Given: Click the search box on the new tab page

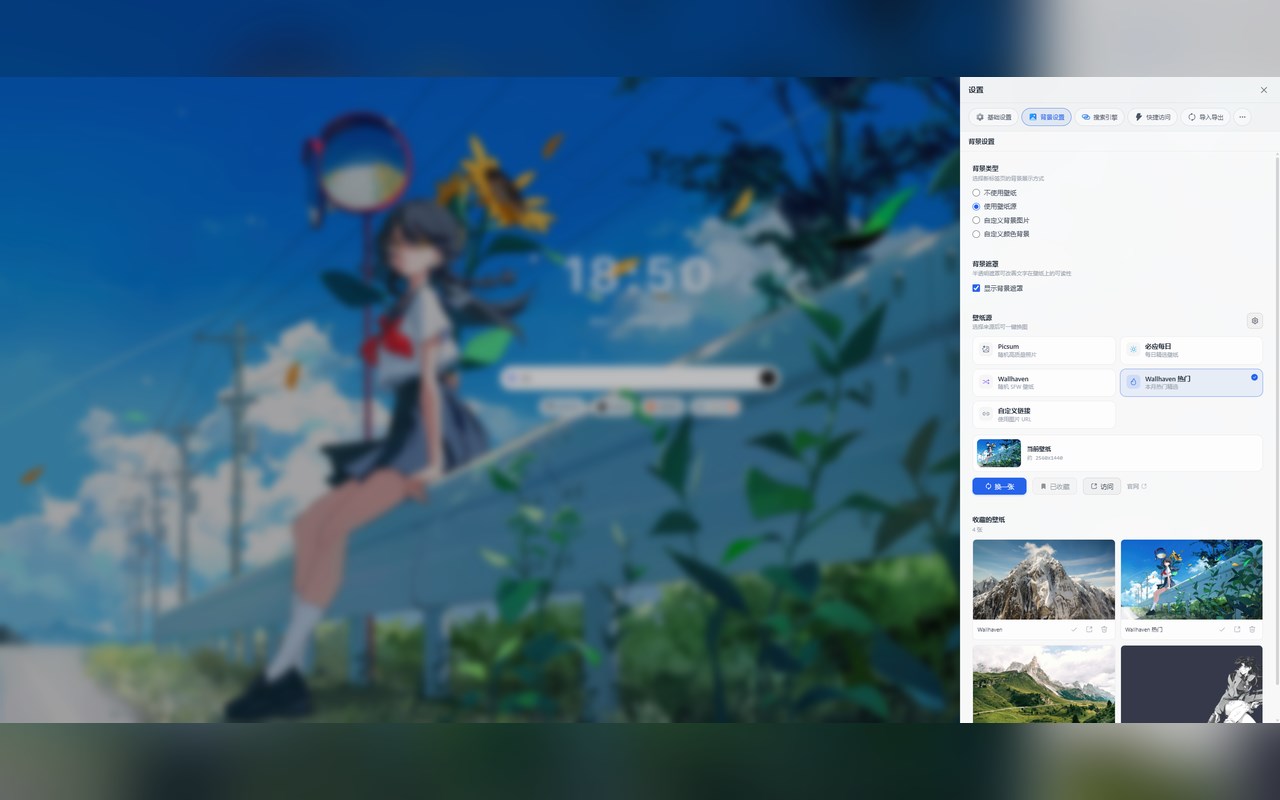Looking at the screenshot, I should (x=640, y=378).
